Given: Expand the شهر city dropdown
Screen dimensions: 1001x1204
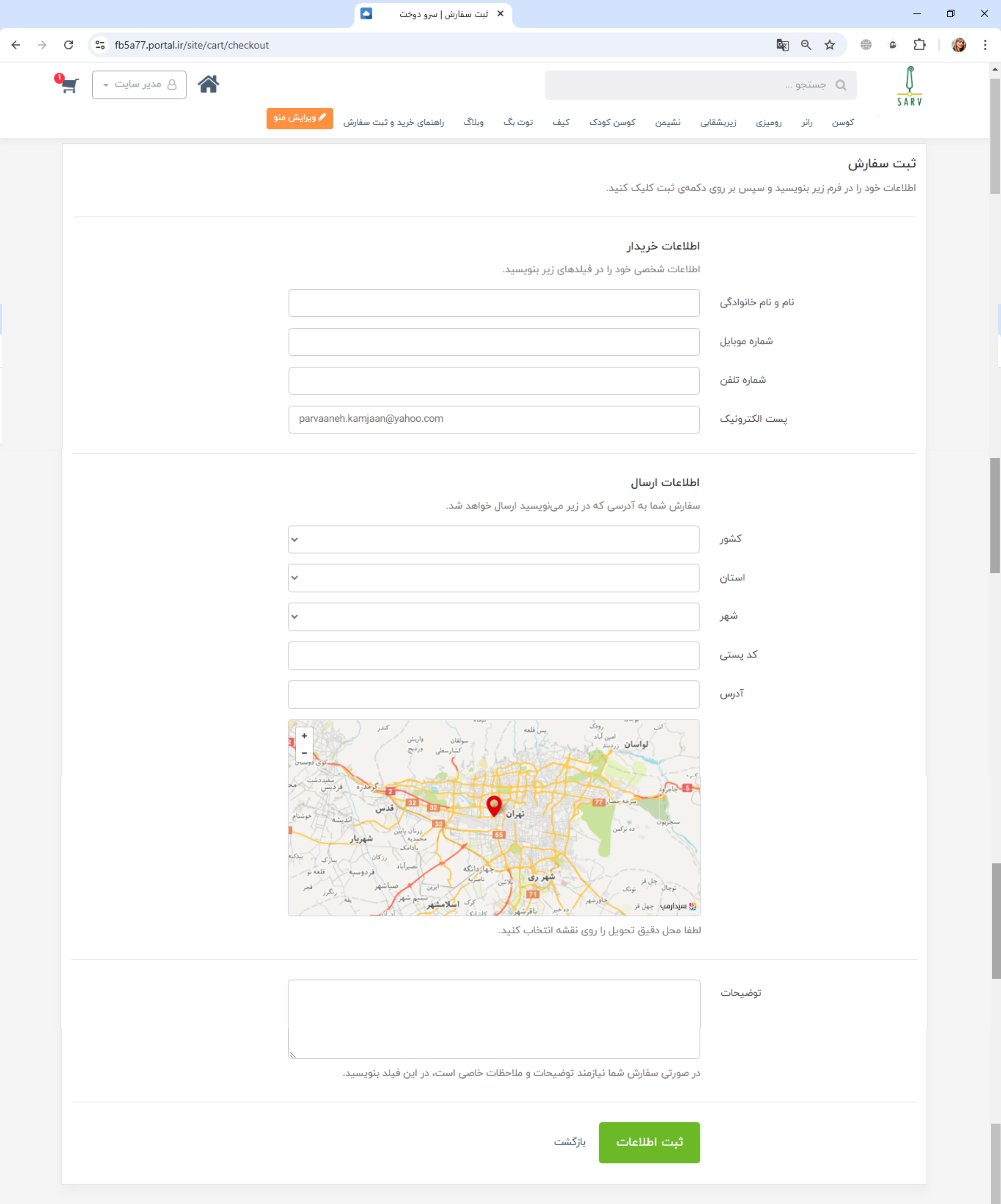Looking at the screenshot, I should (493, 616).
